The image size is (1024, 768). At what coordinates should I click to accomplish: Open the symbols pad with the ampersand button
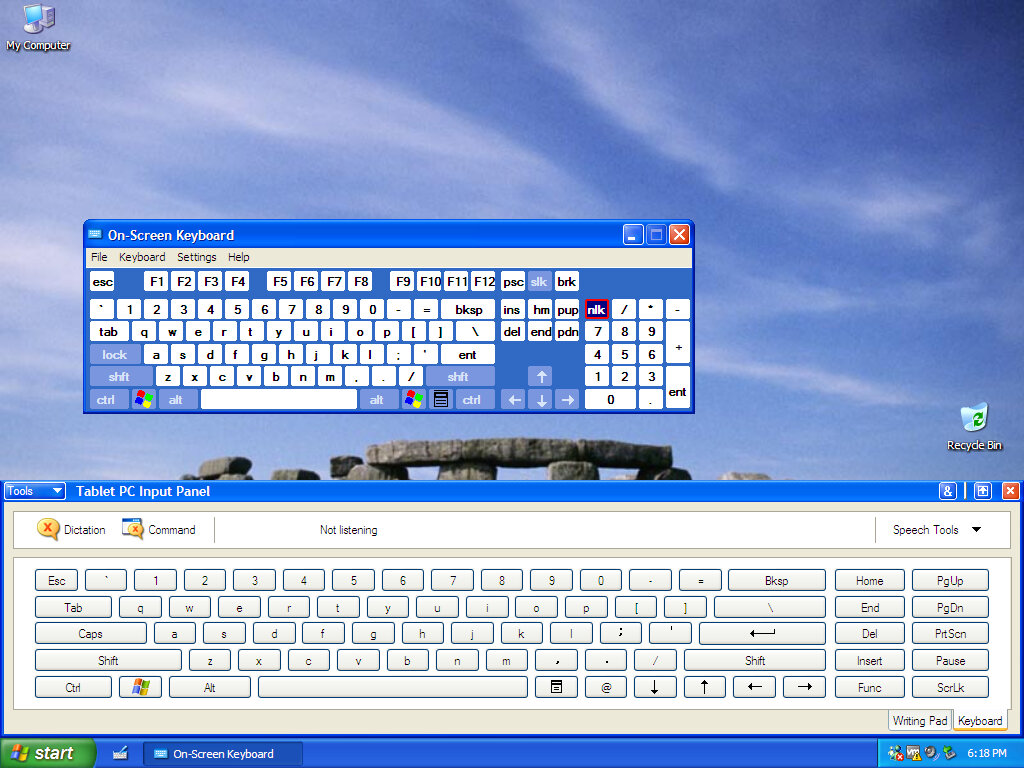point(948,491)
